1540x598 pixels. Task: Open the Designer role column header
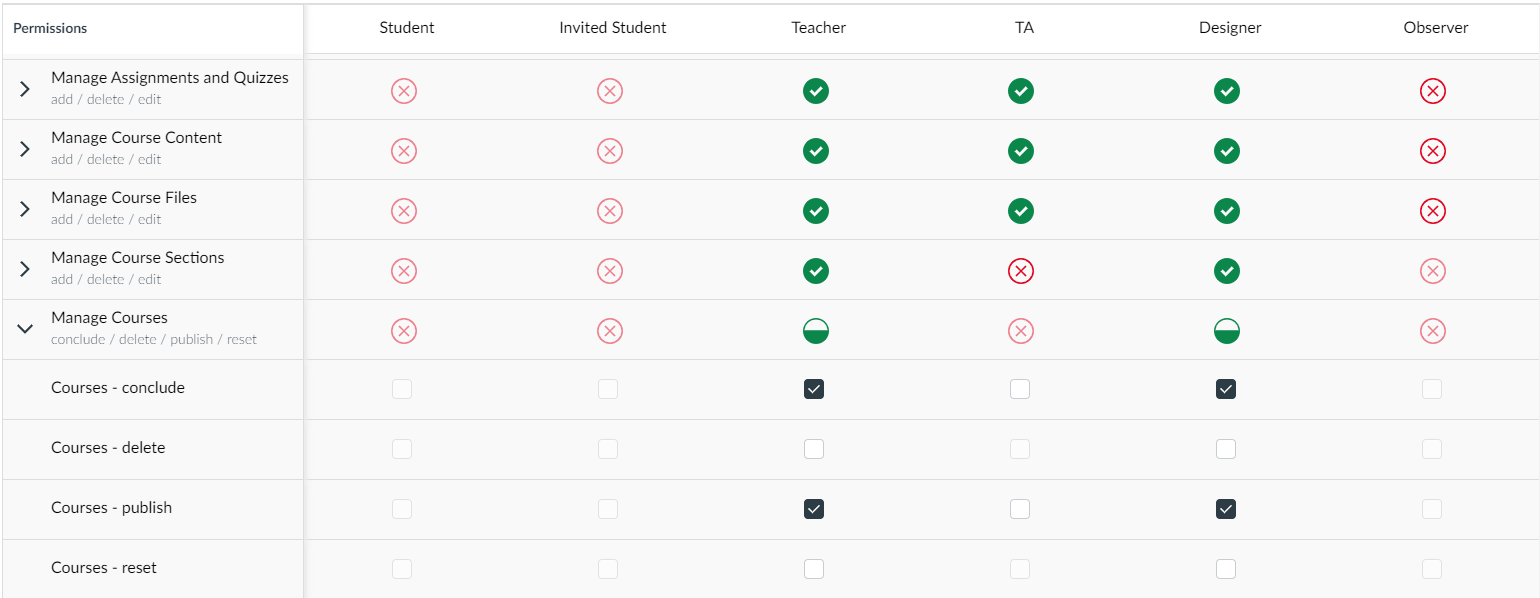[x=1230, y=28]
